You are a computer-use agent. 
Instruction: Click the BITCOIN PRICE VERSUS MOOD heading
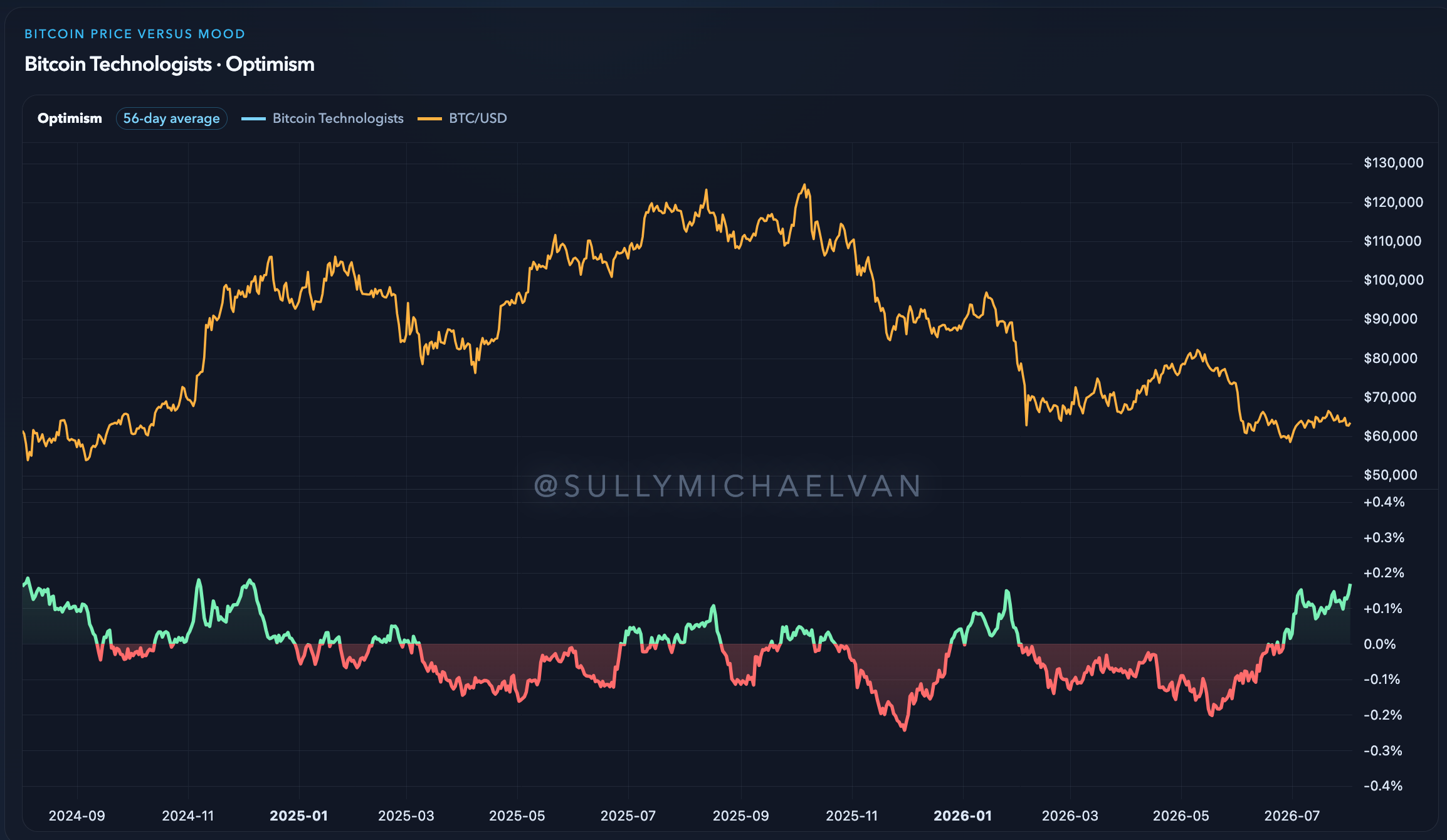point(135,34)
